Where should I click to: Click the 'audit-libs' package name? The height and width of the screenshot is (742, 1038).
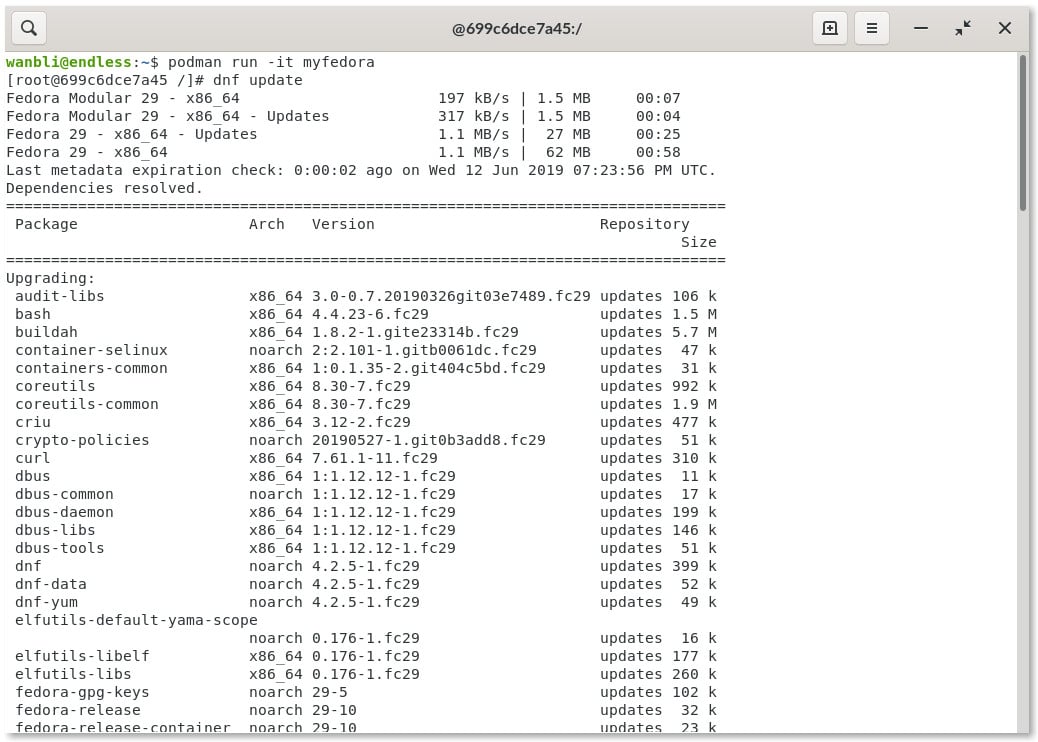60,296
